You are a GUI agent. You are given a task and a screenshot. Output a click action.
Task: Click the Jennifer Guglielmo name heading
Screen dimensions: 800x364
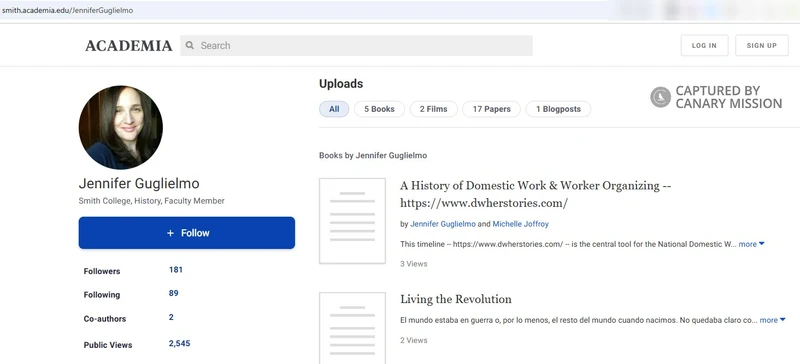point(139,184)
